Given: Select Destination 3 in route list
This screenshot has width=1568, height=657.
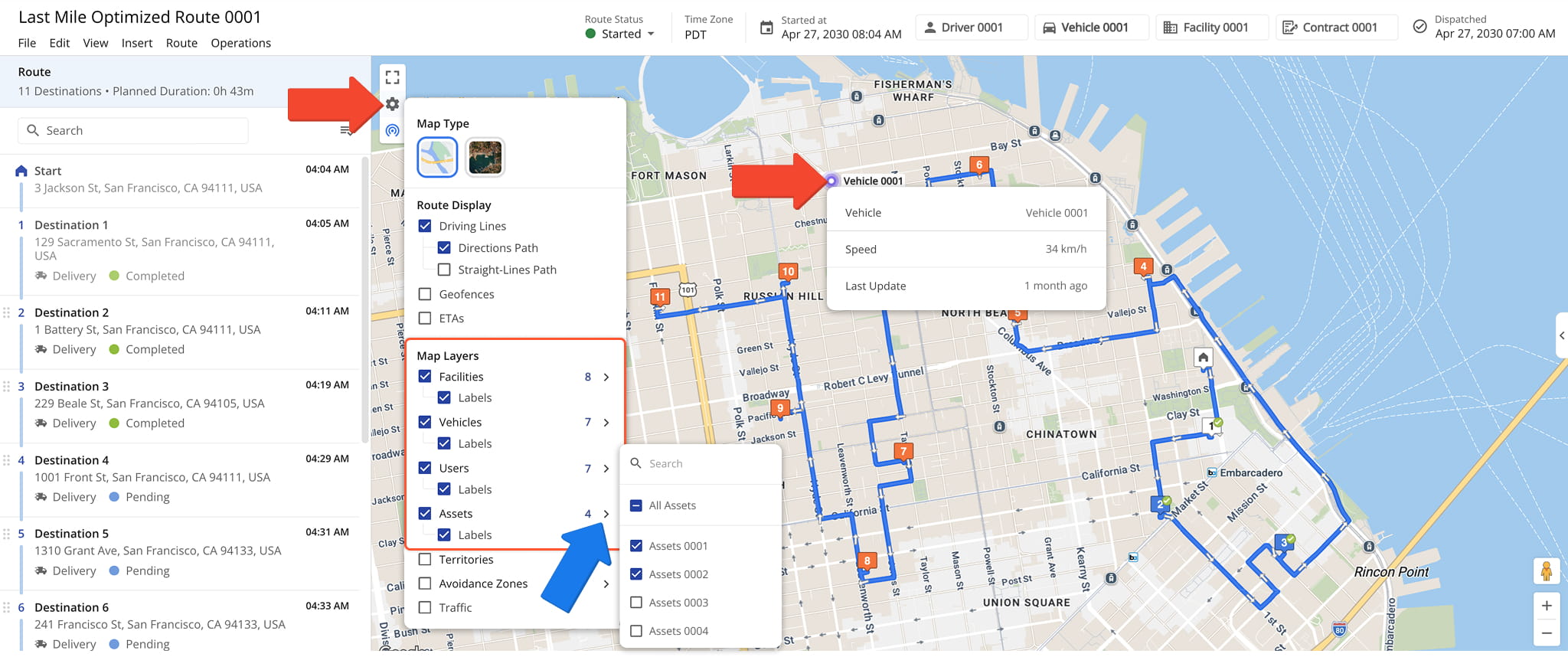Looking at the screenshot, I should pos(181,406).
